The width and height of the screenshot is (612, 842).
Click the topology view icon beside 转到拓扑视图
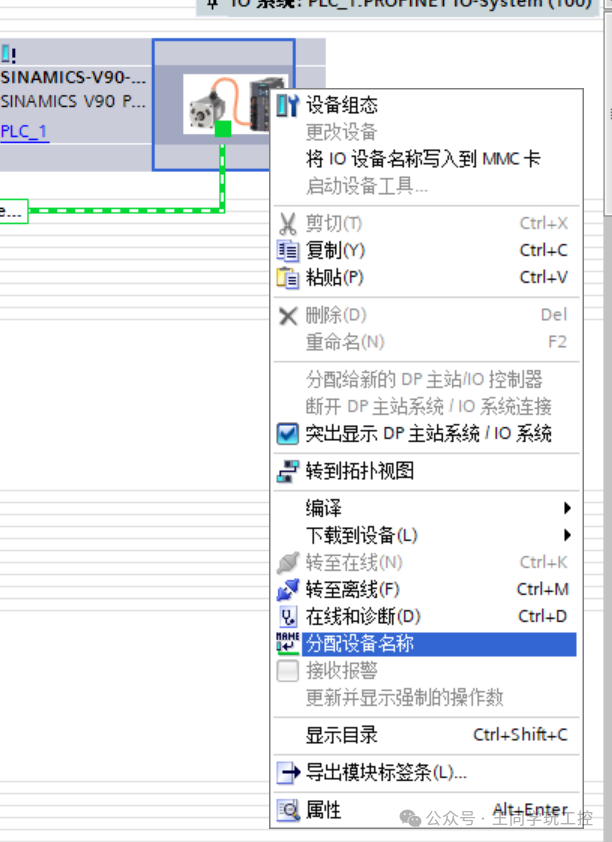[288, 471]
